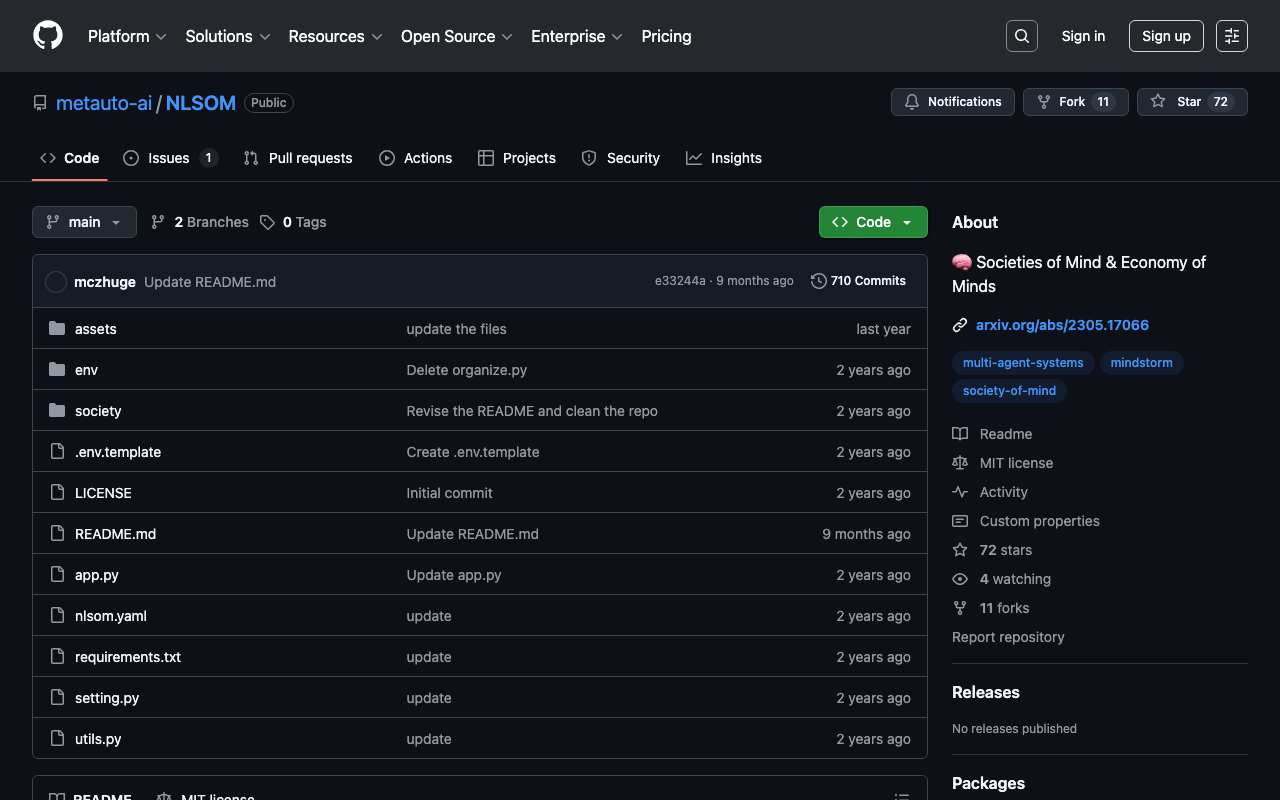Star the NLSOM repository
The height and width of the screenshot is (800, 1280).
coord(1191,102)
